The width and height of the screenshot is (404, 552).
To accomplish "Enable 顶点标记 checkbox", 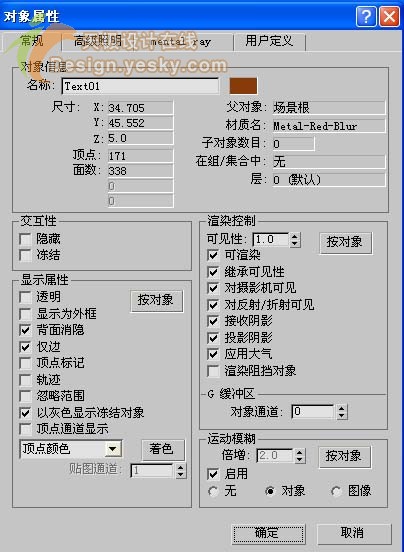I will click(x=26, y=363).
